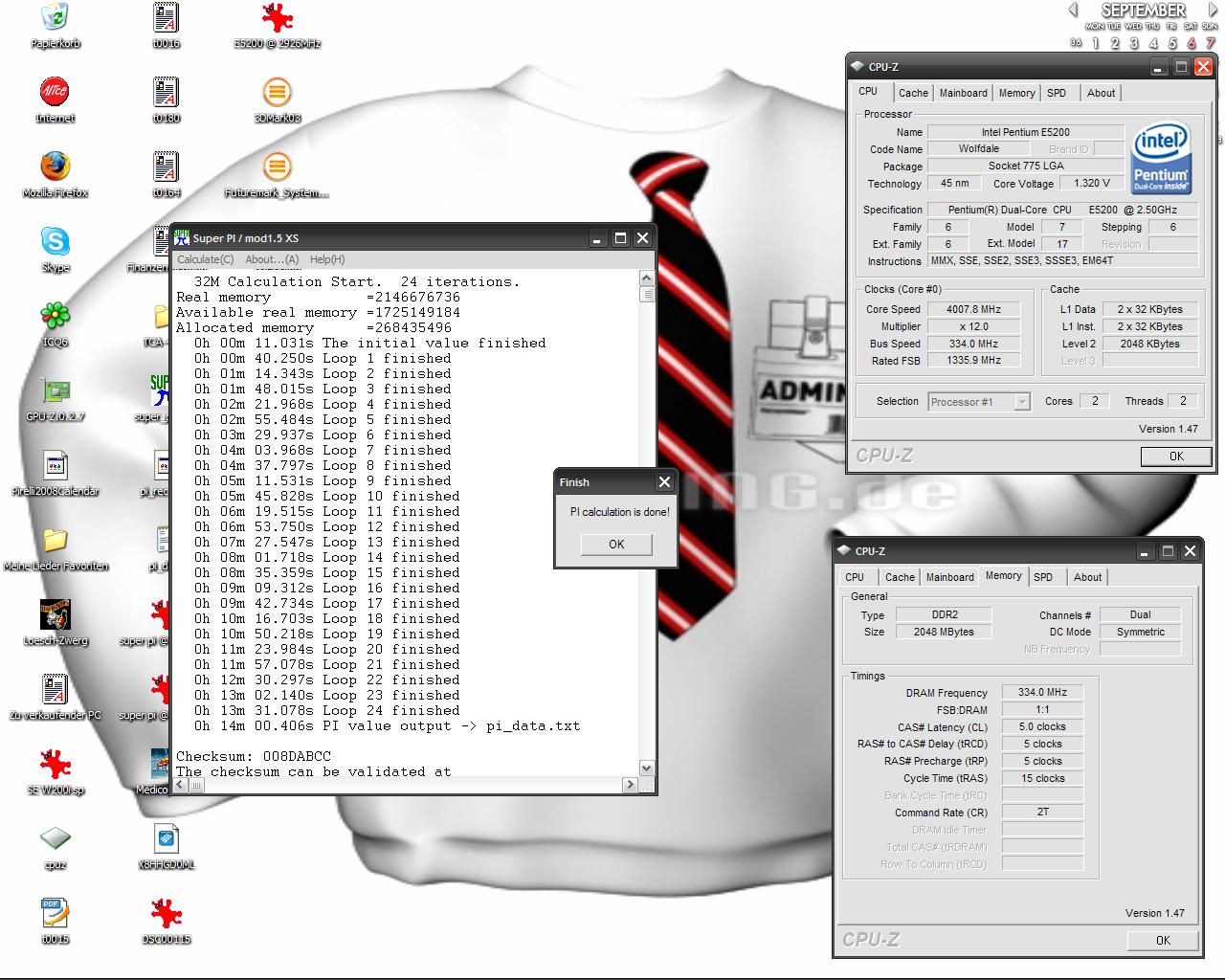
Task: Open the t0164 document icon
Action: (x=167, y=167)
